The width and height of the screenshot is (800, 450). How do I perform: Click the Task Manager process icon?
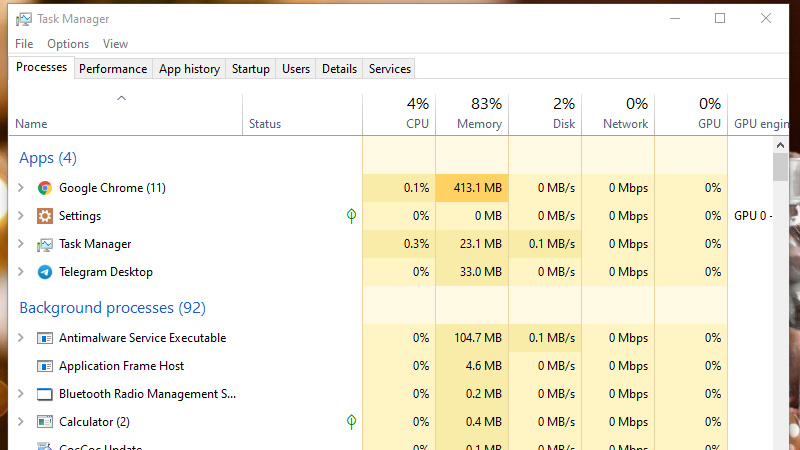(x=44, y=244)
